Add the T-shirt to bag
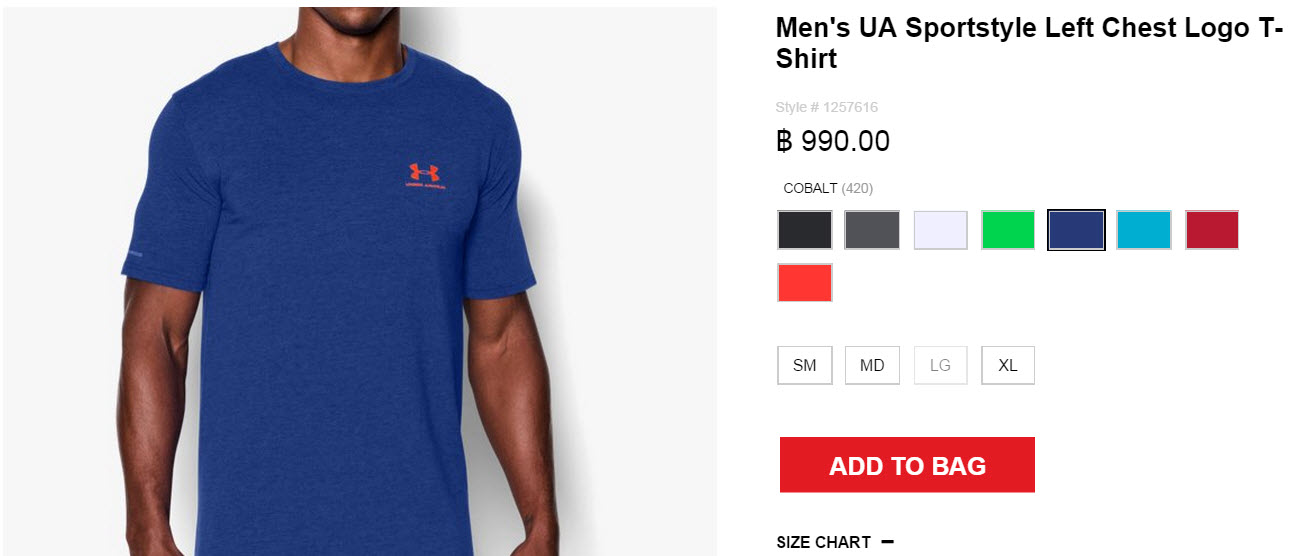The width and height of the screenshot is (1305, 556). [x=907, y=465]
